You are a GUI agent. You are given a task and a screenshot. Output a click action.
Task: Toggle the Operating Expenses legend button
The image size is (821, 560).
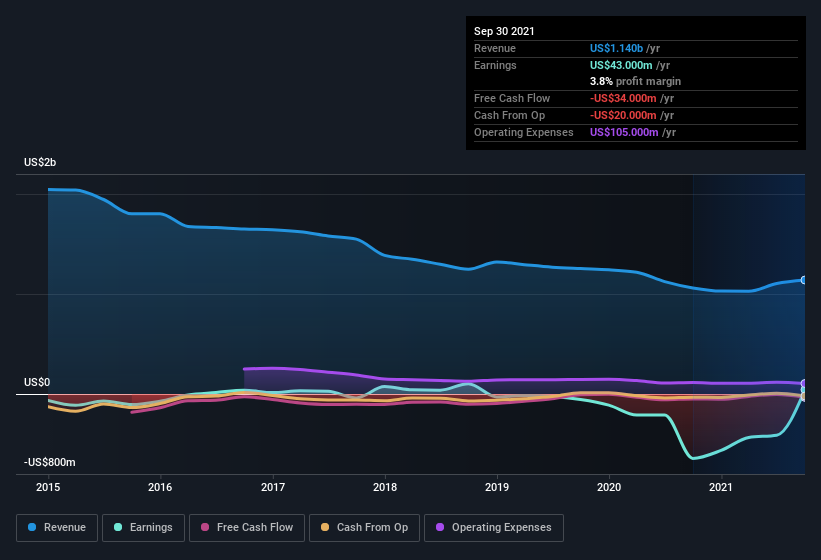(494, 528)
